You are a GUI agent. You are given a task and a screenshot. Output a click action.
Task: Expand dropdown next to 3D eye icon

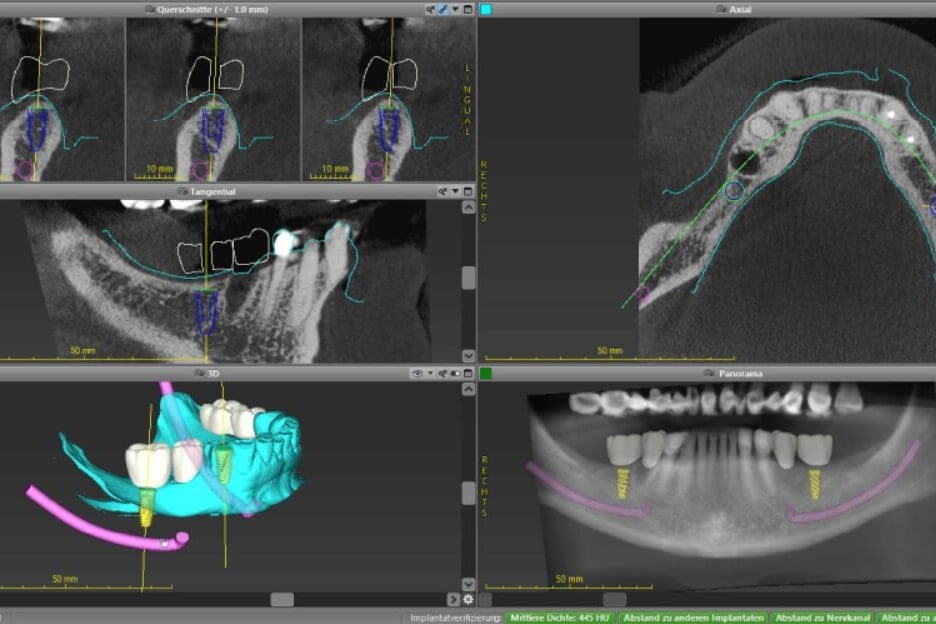pos(430,373)
